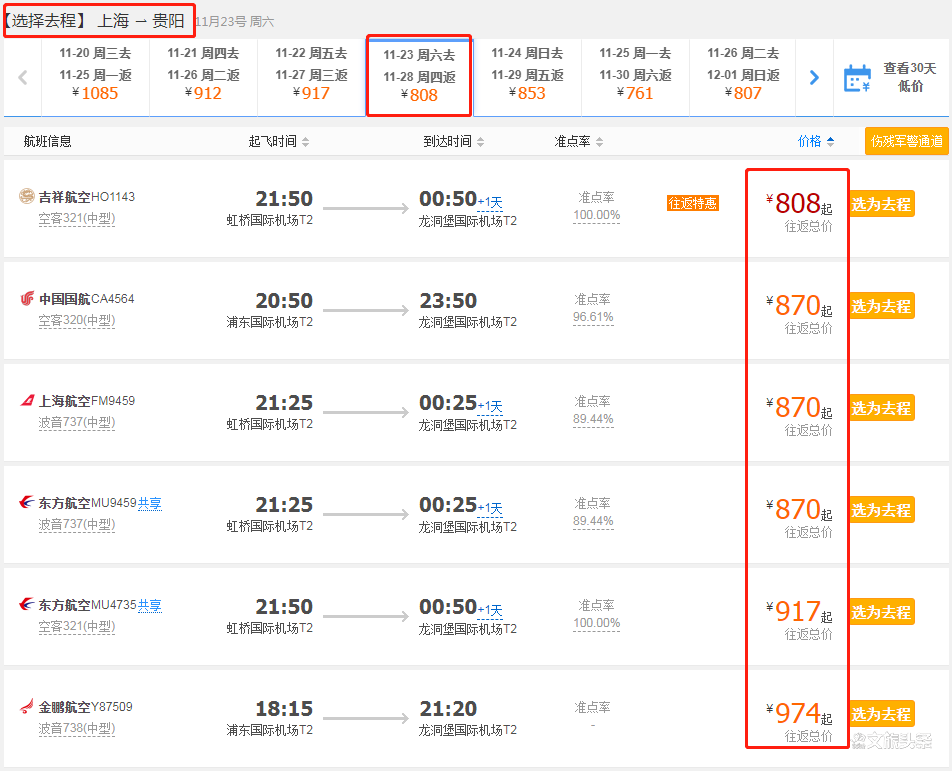Click the 100.00% punctuality of MU4735
The image size is (952, 771).
click(x=597, y=623)
